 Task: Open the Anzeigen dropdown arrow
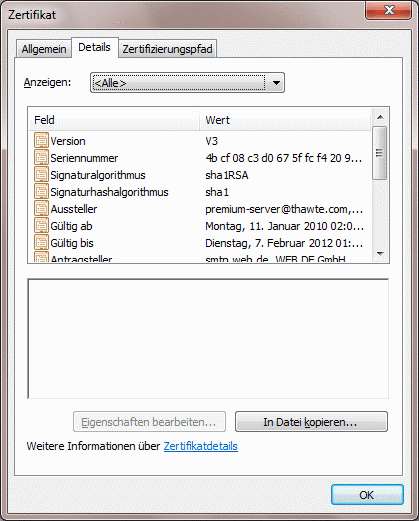[276, 83]
